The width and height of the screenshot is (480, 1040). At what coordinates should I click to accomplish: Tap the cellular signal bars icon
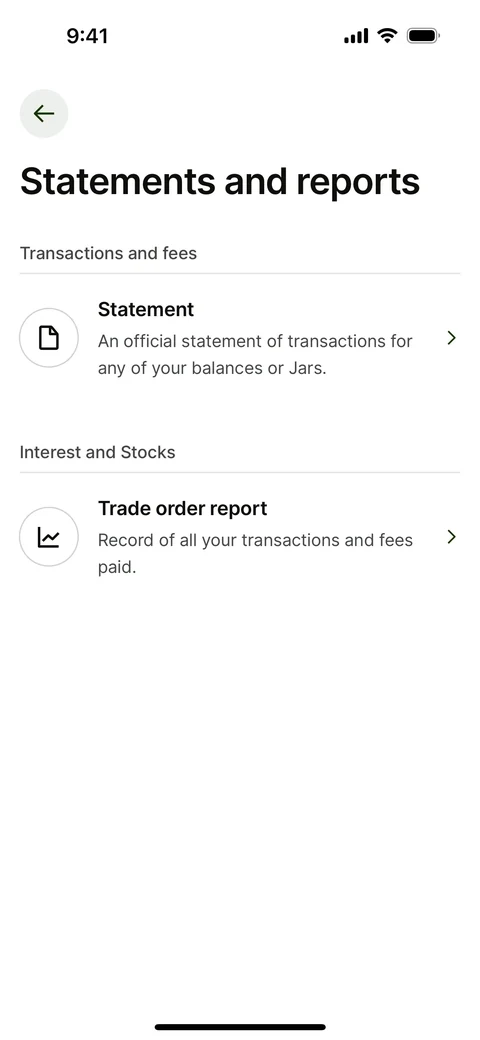356,36
